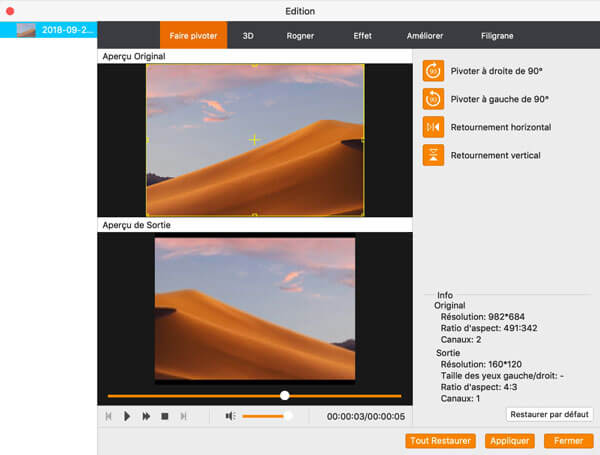The width and height of the screenshot is (600, 455).
Task: Click the horizontal flip icon
Action: pyautogui.click(x=433, y=127)
